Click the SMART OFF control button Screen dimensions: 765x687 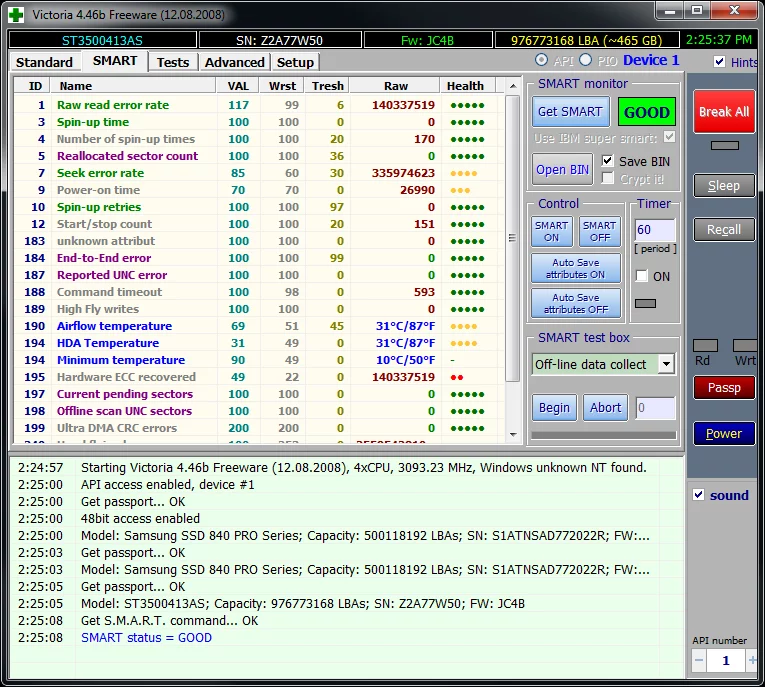[599, 231]
